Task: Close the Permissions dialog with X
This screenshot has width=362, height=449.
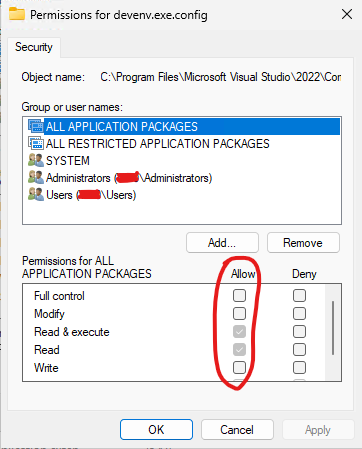Action: 347,14
